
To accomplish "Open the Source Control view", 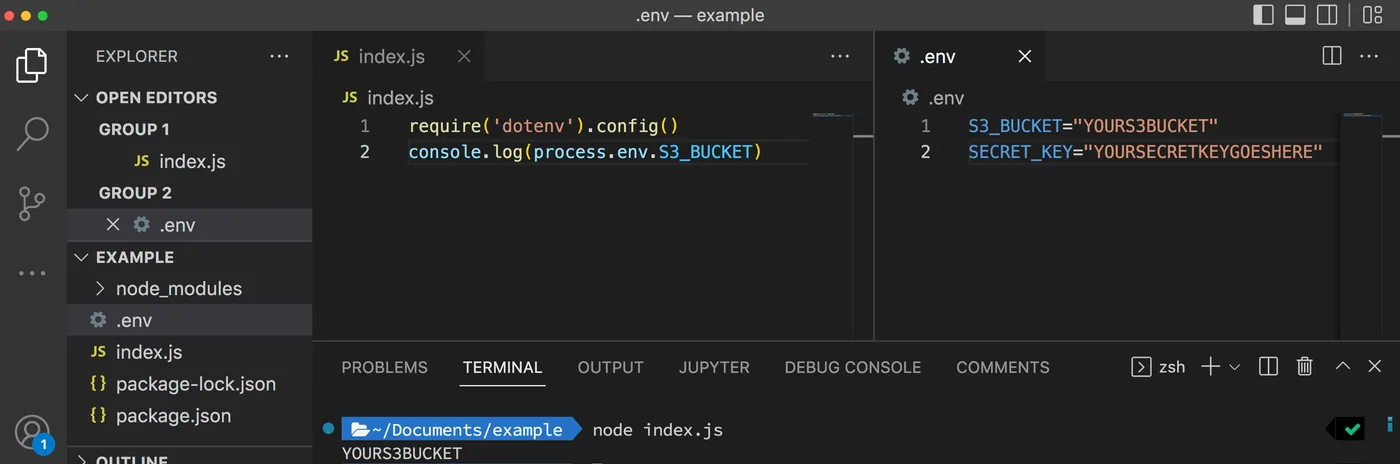I will pyautogui.click(x=32, y=203).
